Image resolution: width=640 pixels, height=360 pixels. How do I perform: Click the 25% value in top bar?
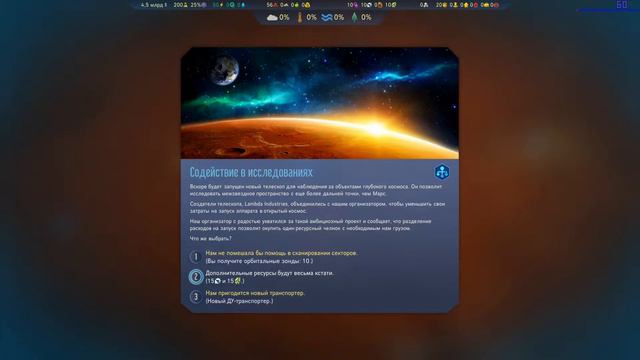click(x=196, y=5)
